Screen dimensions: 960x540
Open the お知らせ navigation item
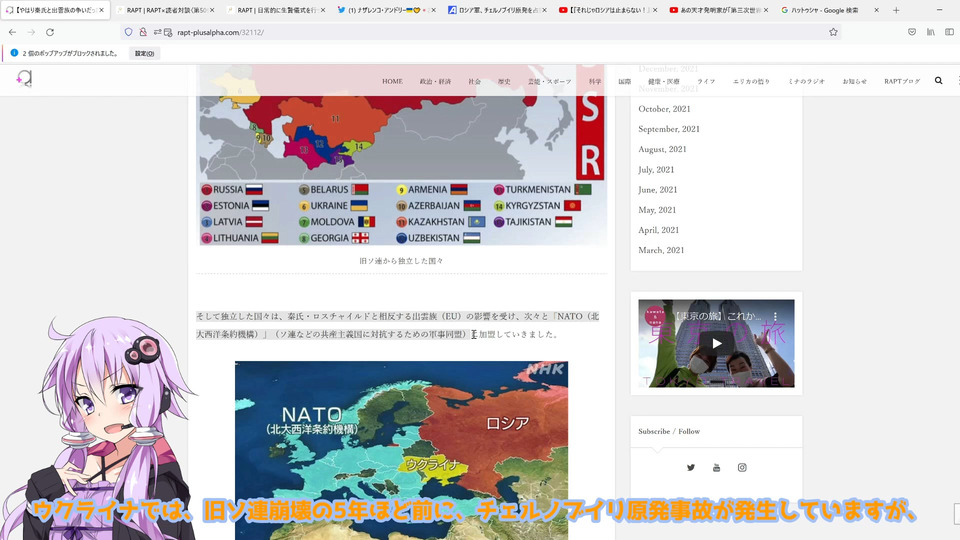pos(855,81)
